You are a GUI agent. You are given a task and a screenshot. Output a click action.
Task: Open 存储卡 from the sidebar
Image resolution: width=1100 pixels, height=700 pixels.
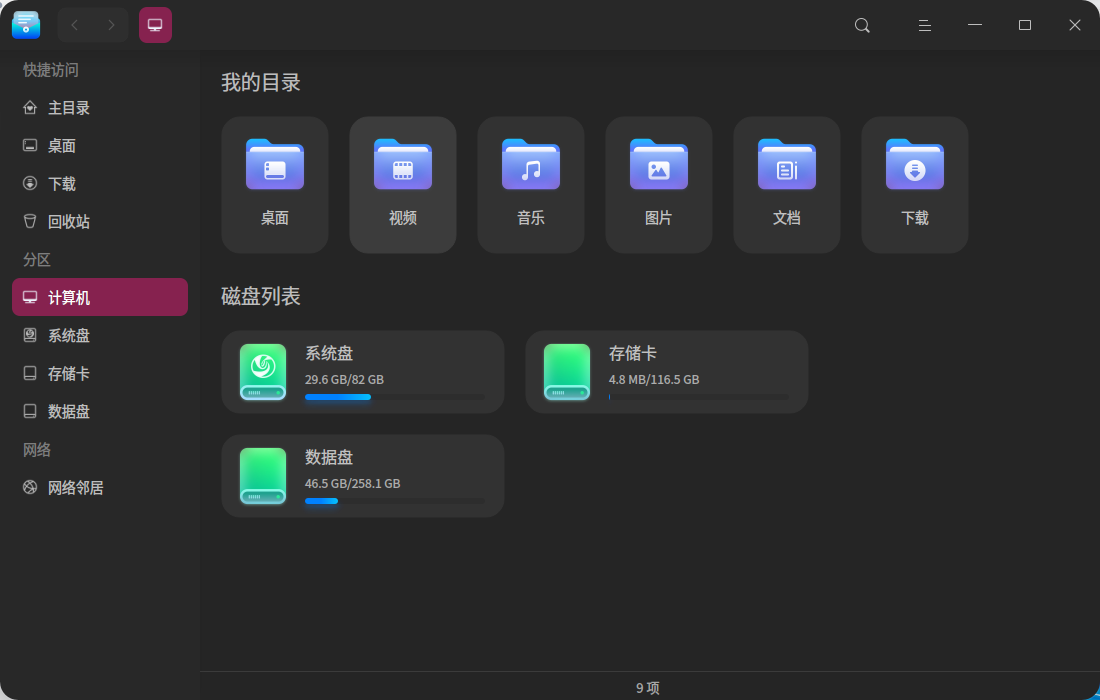click(x=100, y=373)
